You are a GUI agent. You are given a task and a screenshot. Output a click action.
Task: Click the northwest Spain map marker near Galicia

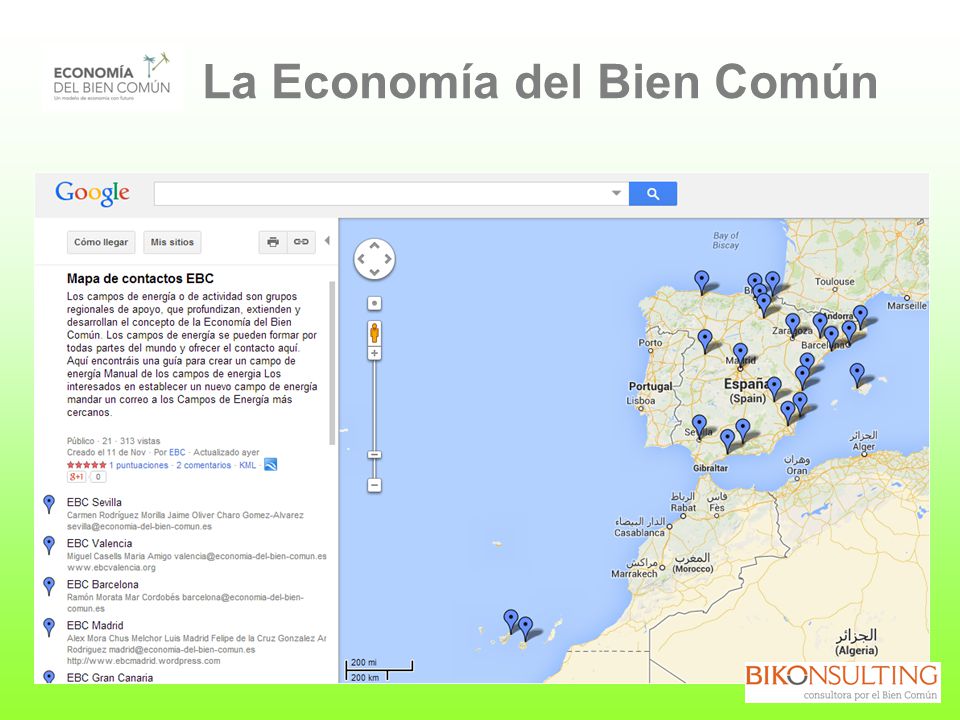(x=702, y=282)
